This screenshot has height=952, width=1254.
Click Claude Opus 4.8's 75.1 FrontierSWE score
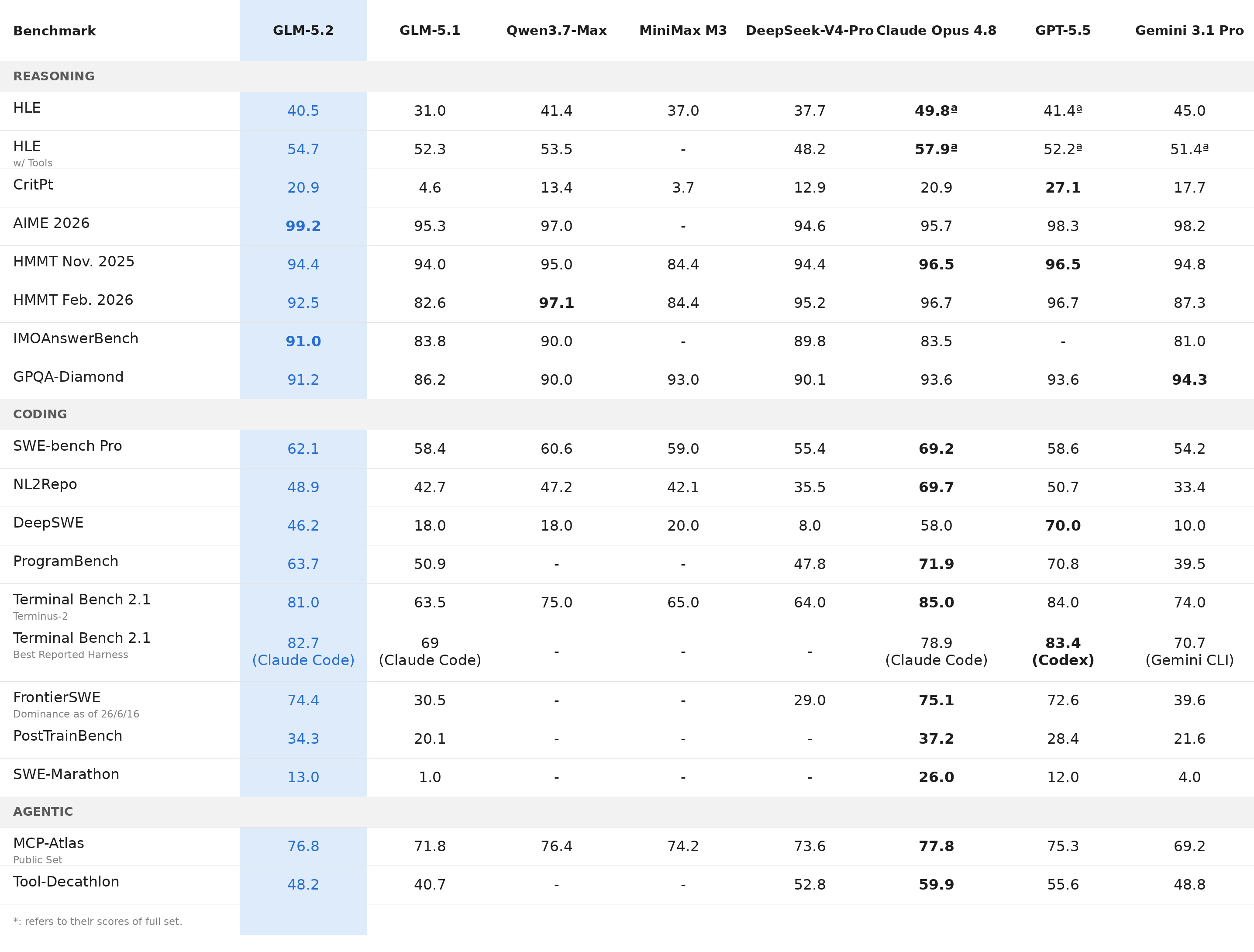point(936,701)
